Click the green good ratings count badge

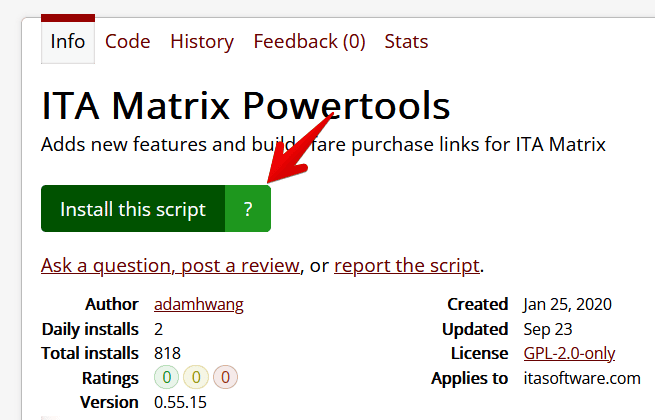166,378
